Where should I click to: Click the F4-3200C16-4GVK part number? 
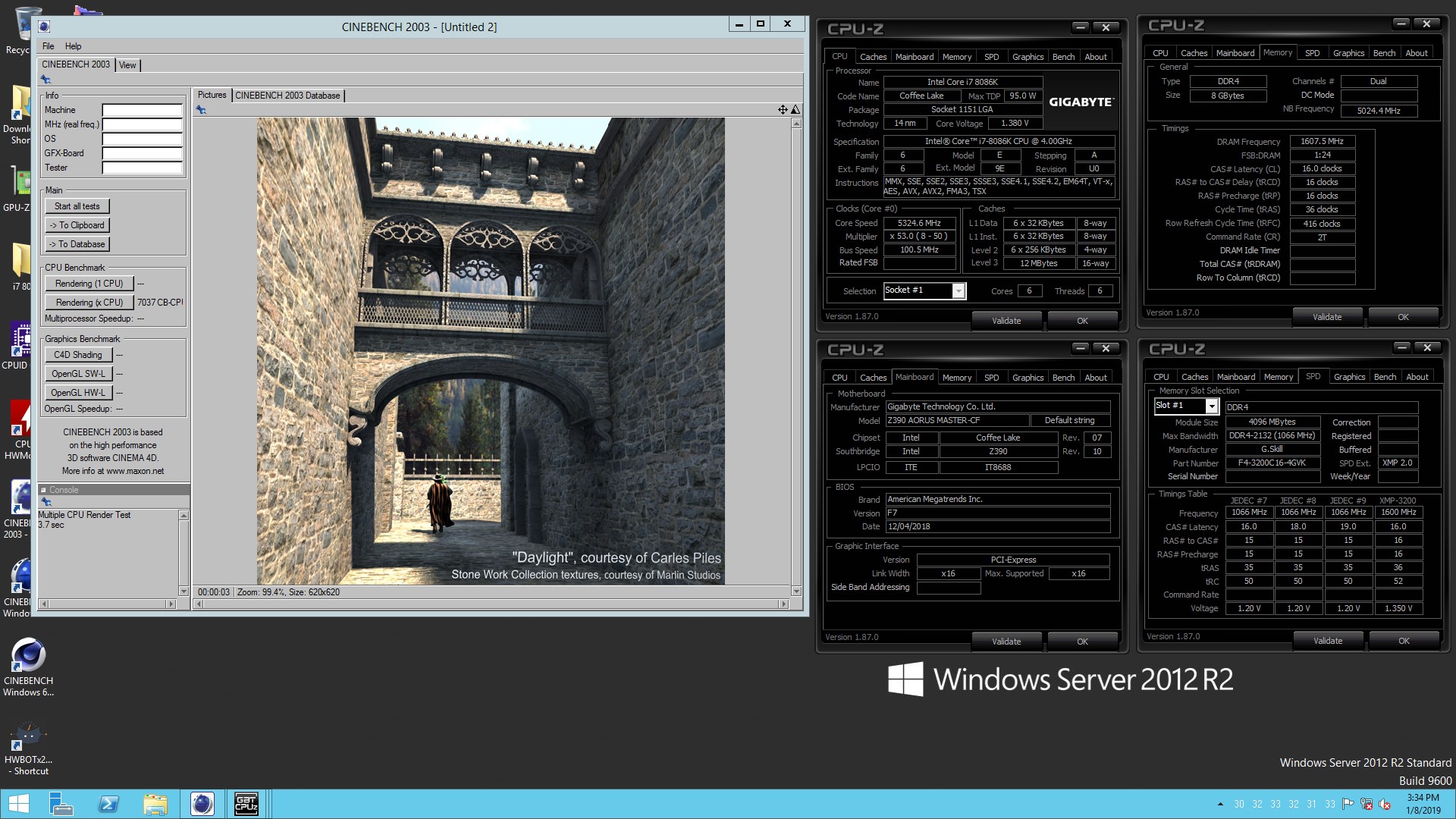point(1272,463)
